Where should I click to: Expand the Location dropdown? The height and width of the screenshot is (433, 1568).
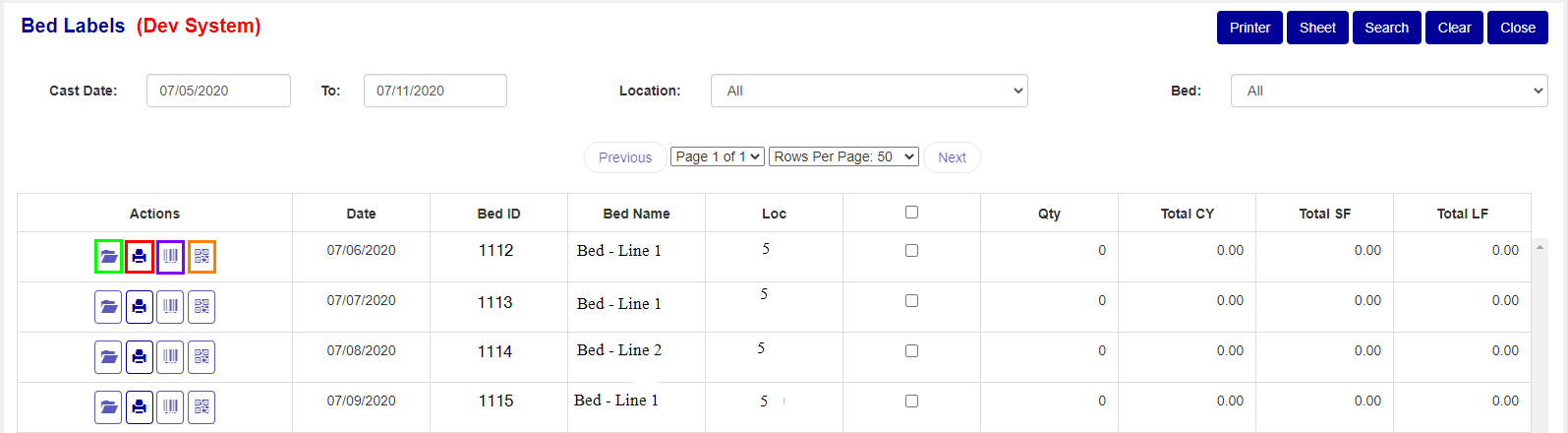click(x=869, y=91)
